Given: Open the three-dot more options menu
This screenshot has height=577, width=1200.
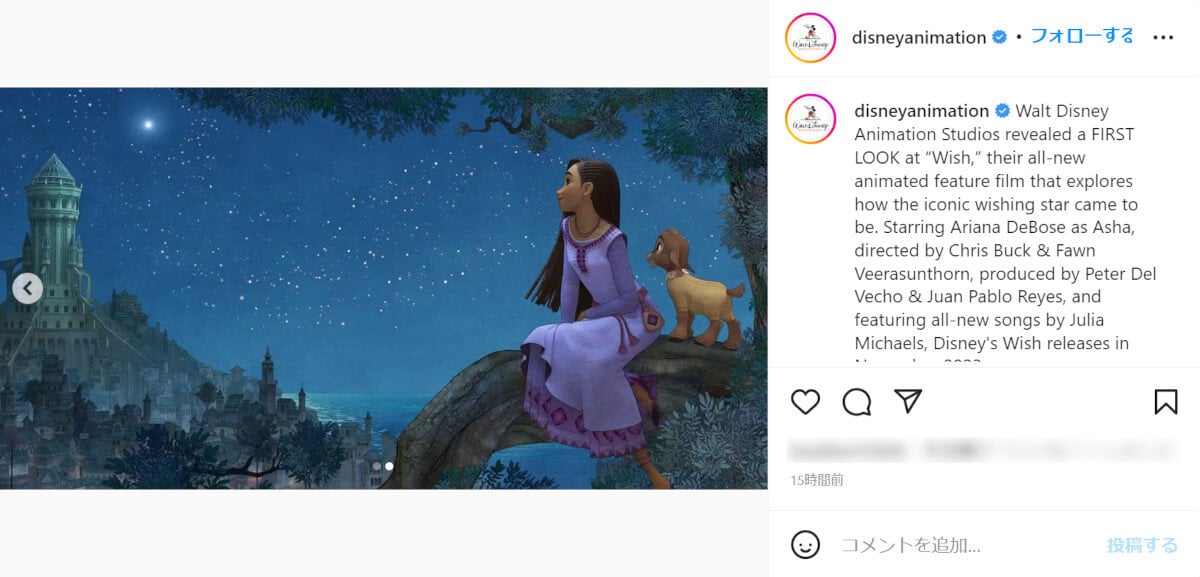Looking at the screenshot, I should coord(1163,37).
